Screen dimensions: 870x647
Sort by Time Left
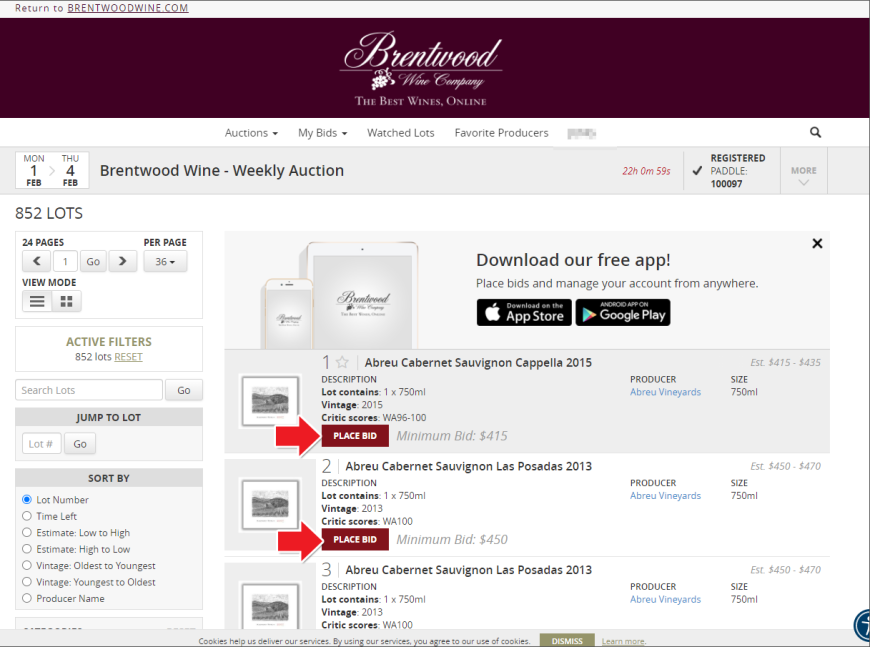[27, 516]
